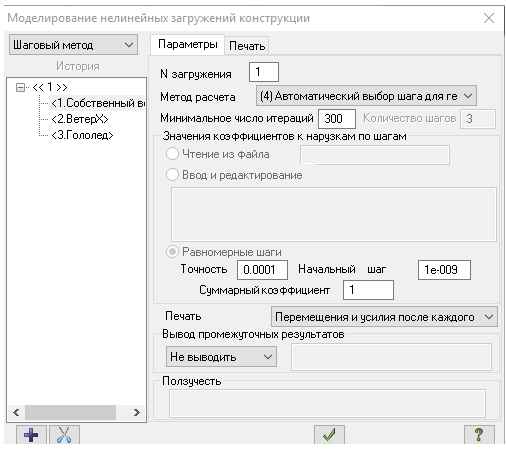
Task: Click the horizontal scrollbar thumb in history
Action: (70, 413)
